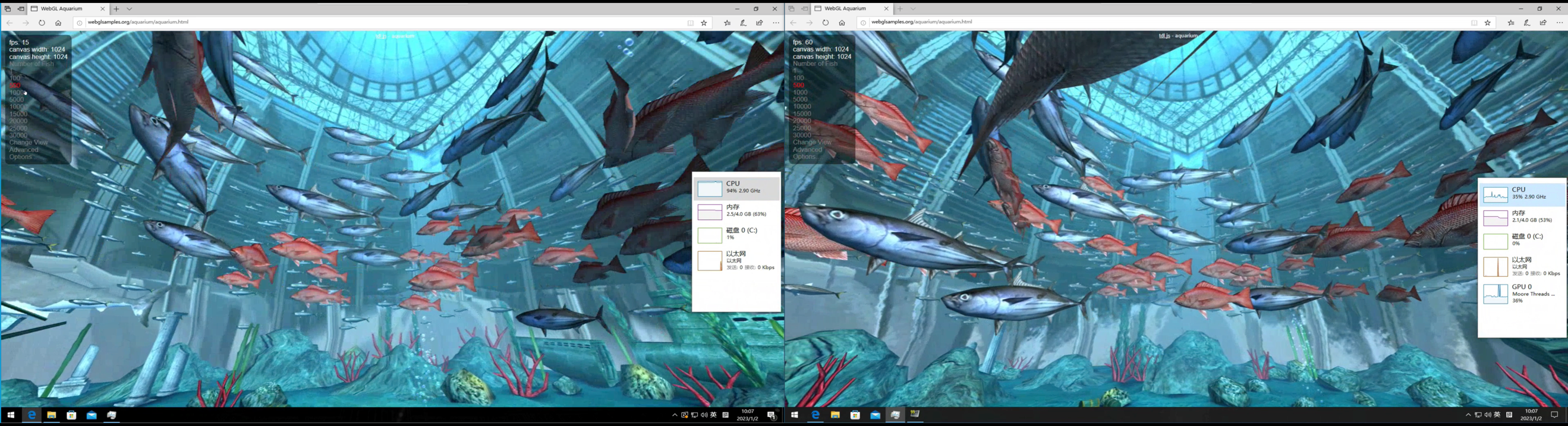This screenshot has height=426, width=1568.
Task: Open the right taskbar clock showing 10:07
Action: coord(1531,415)
